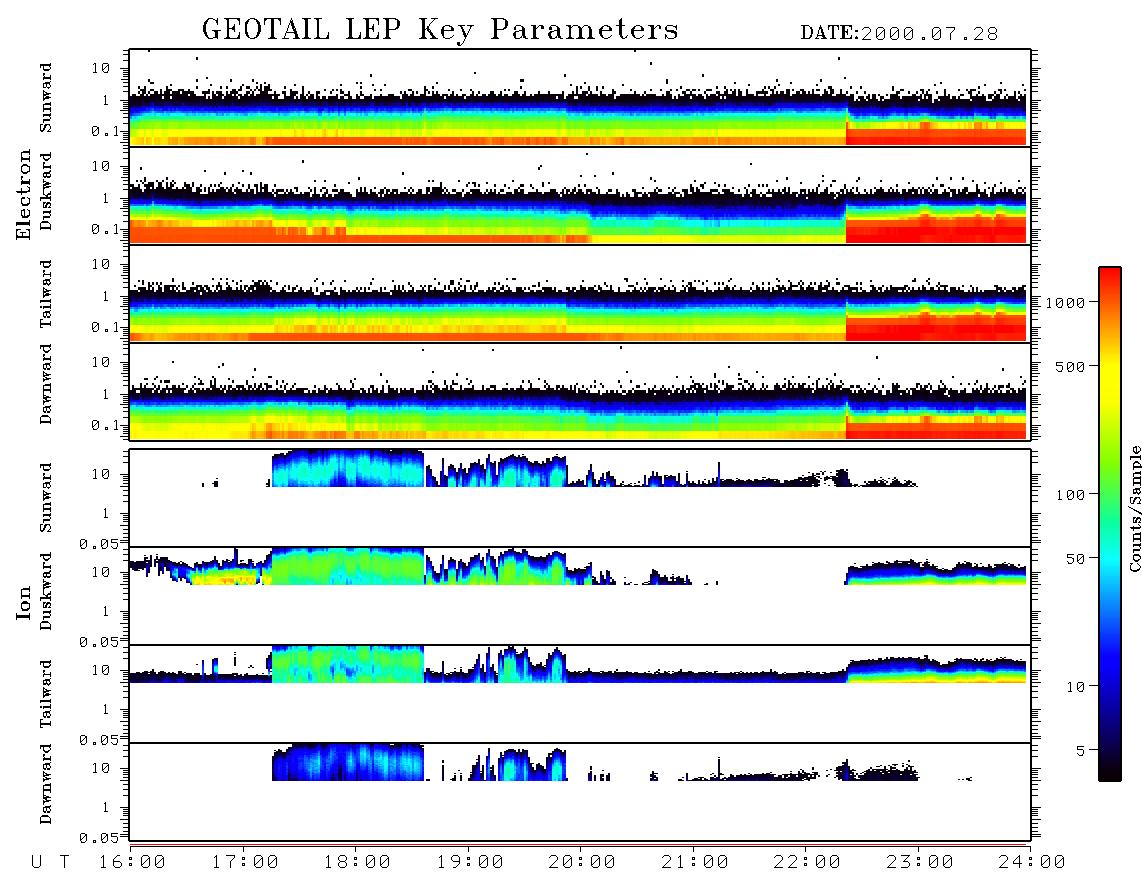Select the 100 color bar tick label
Screen dimensions: 1142x880
[x=1071, y=495]
